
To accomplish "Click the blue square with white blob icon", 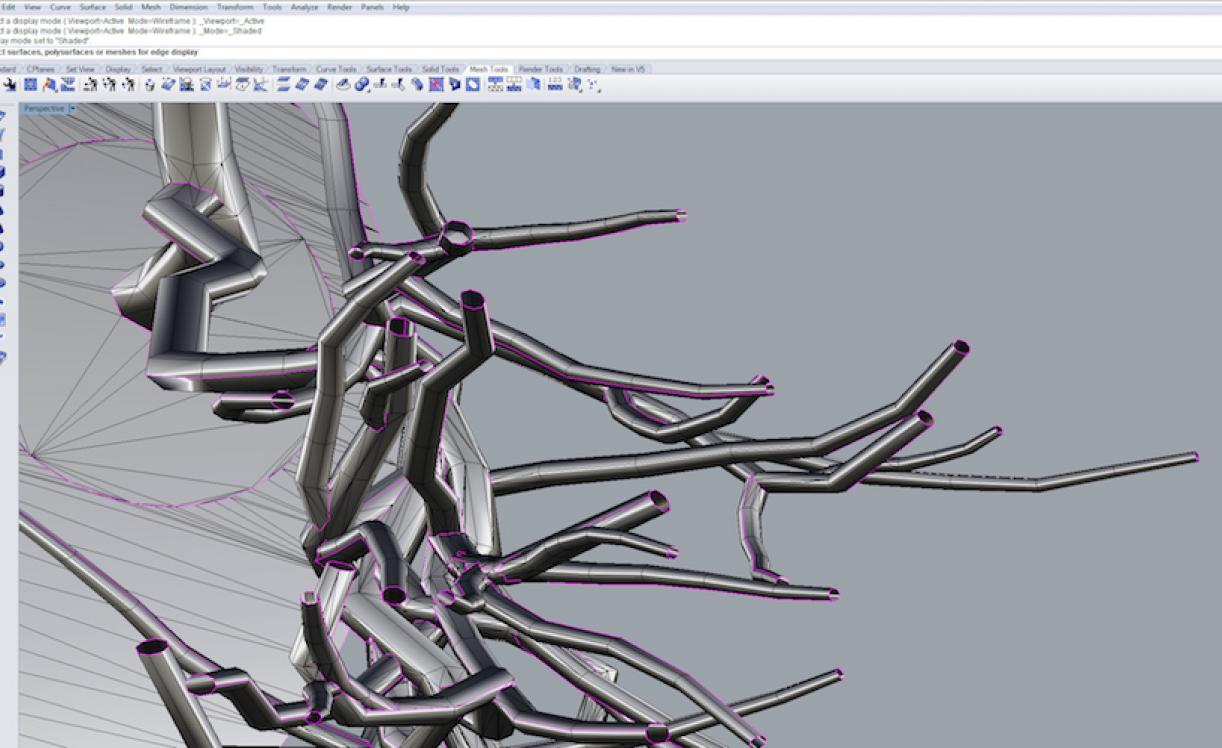I will [473, 85].
